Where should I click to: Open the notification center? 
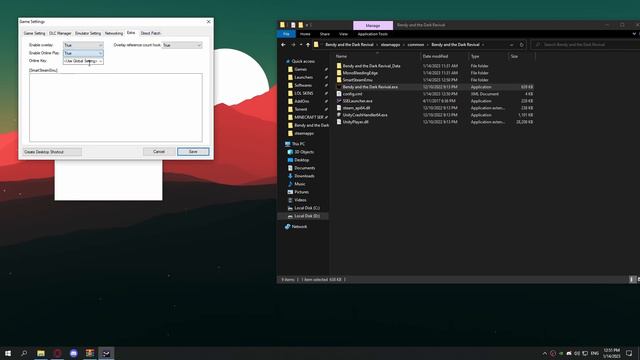(629, 353)
